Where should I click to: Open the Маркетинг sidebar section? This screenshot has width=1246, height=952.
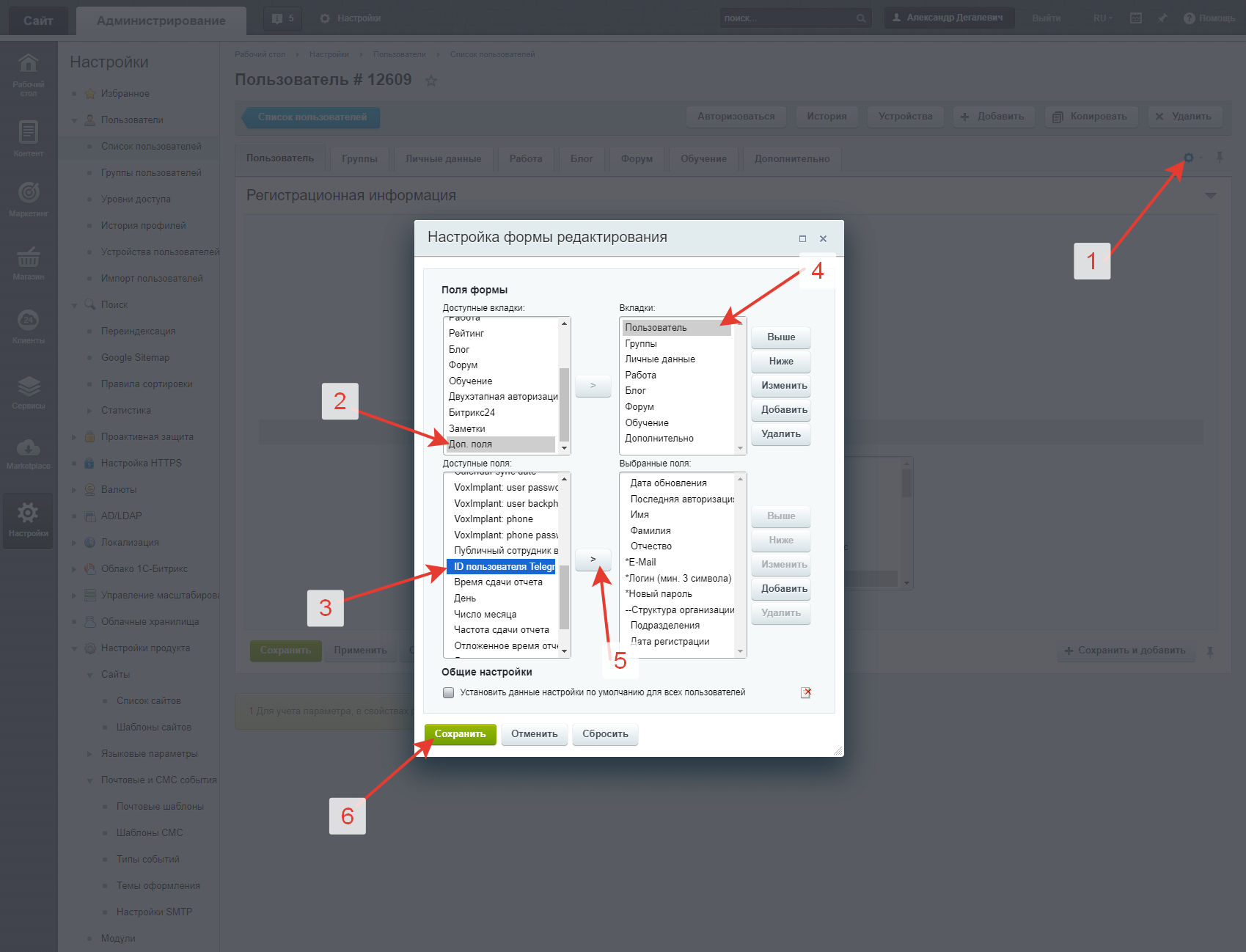pyautogui.click(x=29, y=199)
